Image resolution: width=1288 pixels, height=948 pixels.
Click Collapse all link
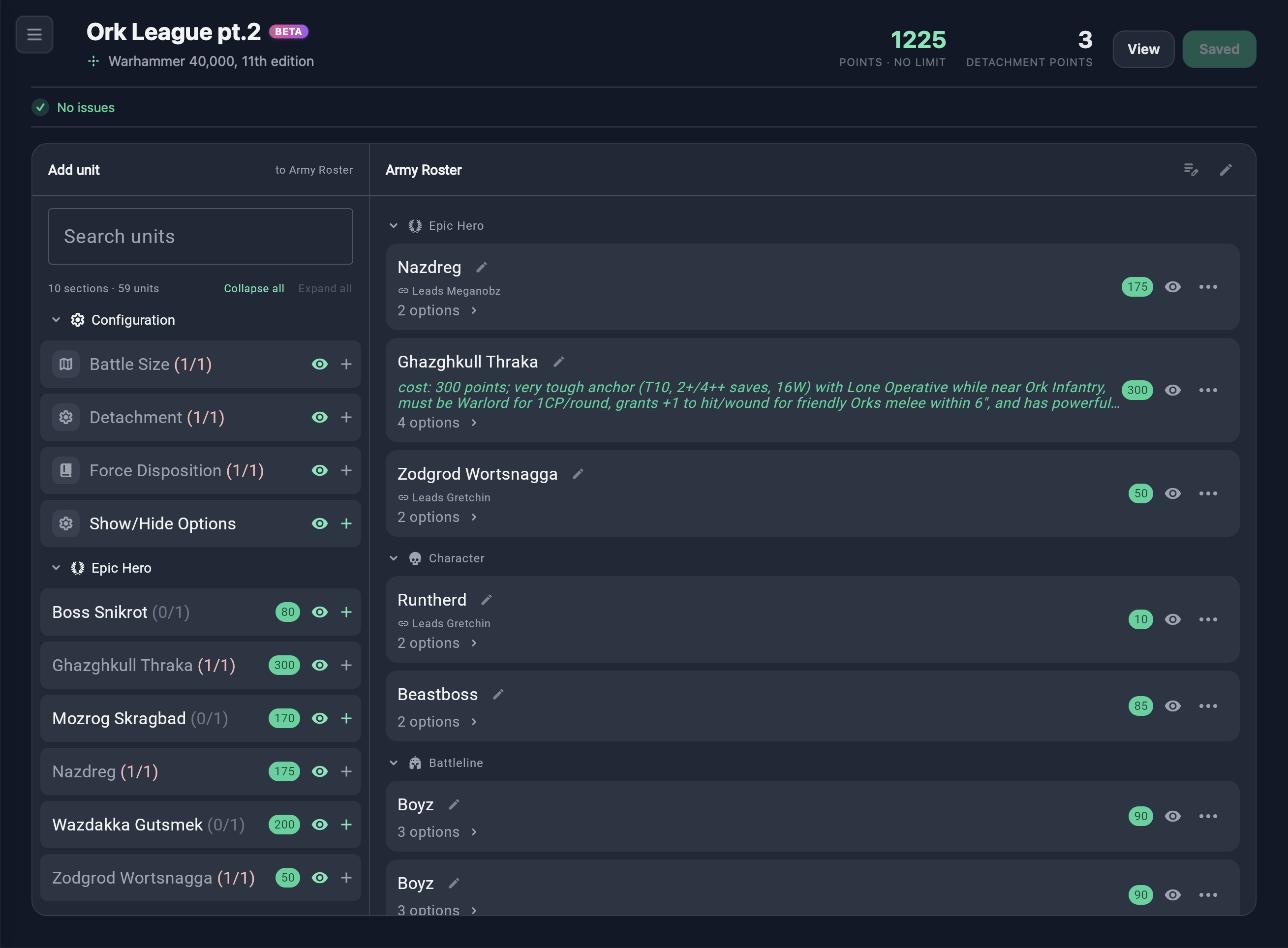[x=254, y=288]
